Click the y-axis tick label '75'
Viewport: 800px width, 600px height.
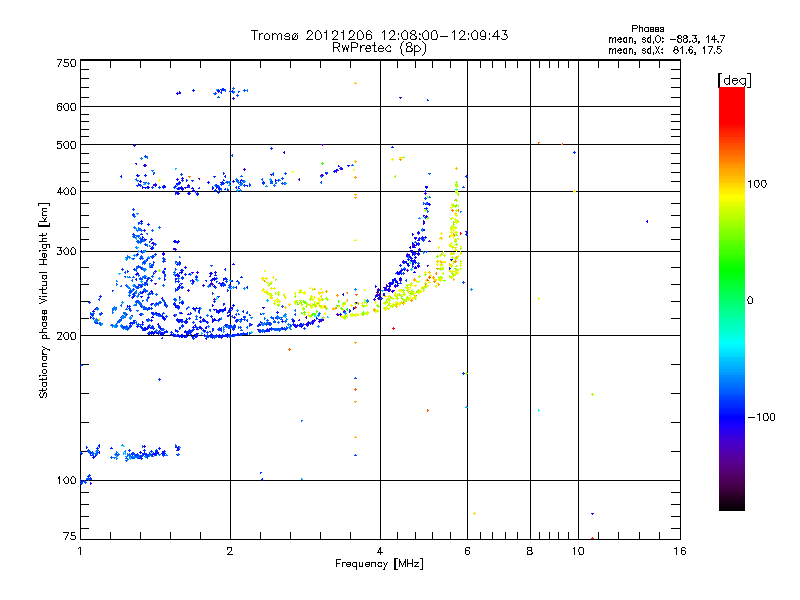70,536
